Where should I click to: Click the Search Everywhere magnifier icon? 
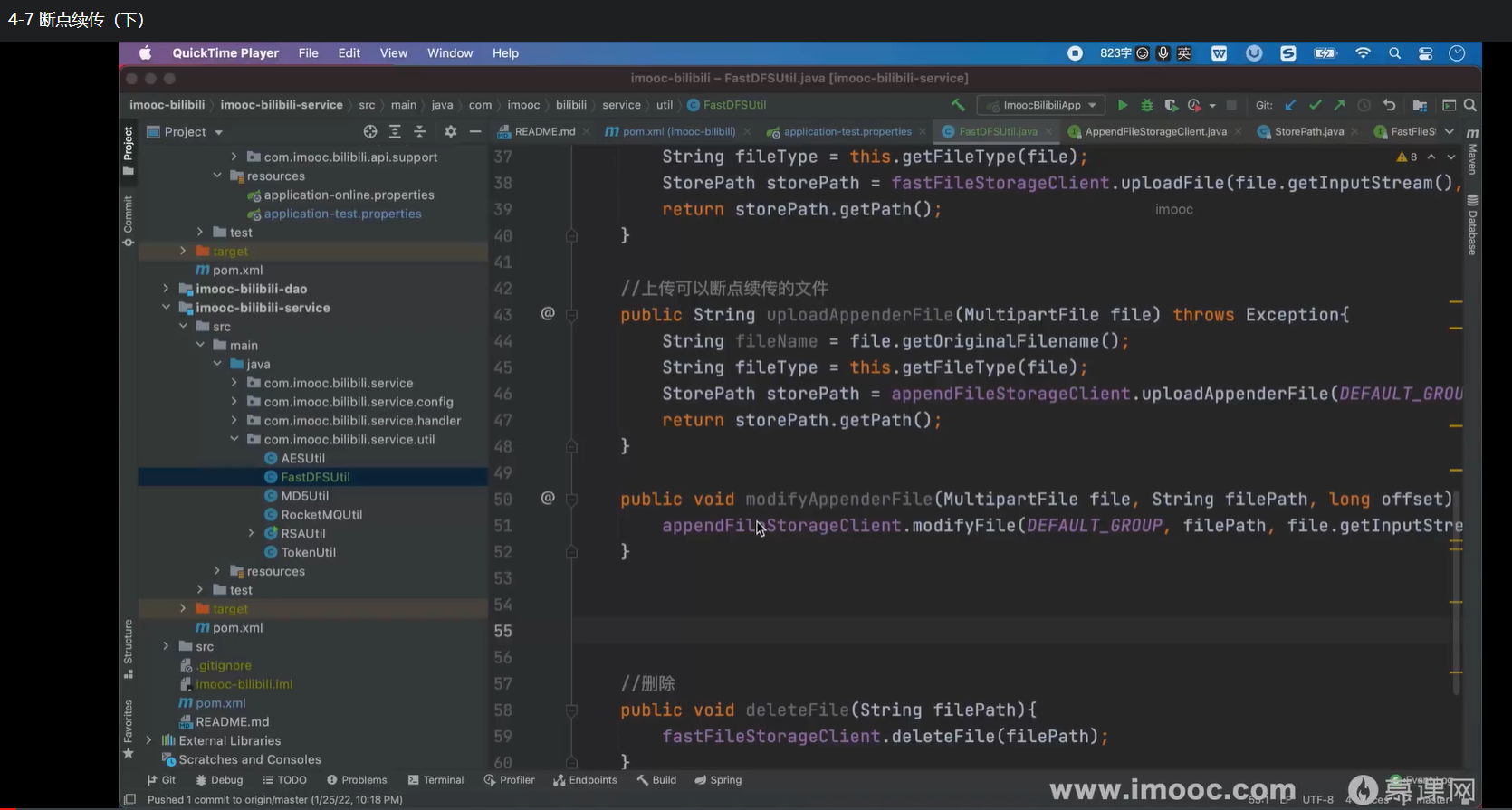click(1470, 105)
